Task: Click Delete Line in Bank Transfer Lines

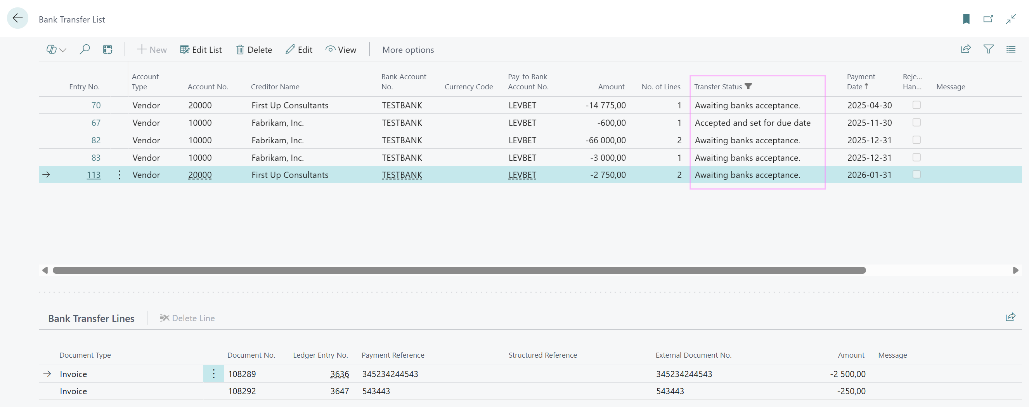Action: pyautogui.click(x=188, y=318)
